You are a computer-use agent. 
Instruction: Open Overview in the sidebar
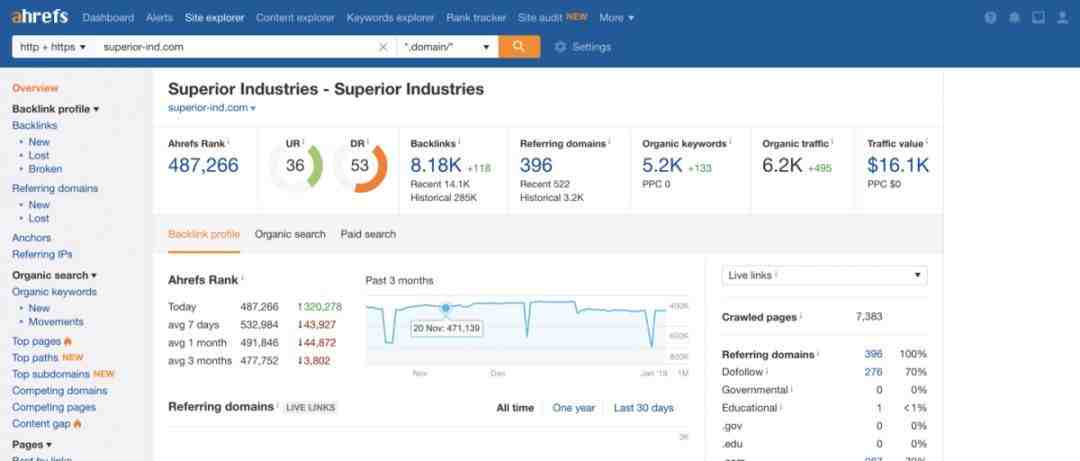tap(35, 88)
